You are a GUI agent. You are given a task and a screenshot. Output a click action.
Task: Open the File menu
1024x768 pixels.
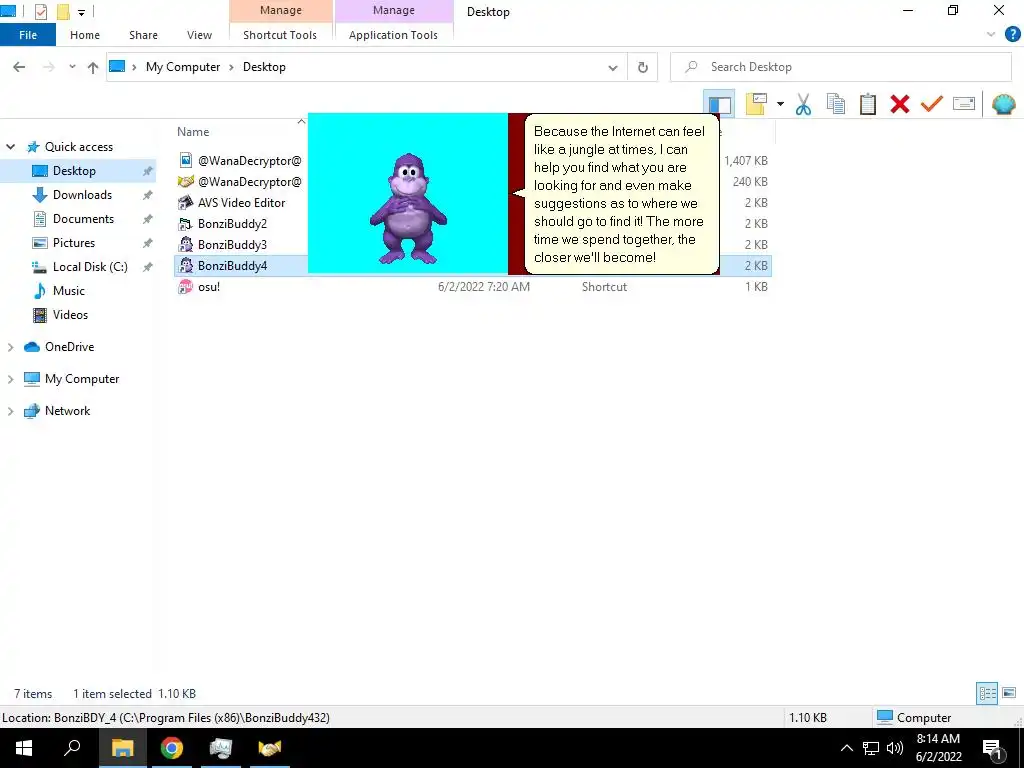tap(28, 35)
